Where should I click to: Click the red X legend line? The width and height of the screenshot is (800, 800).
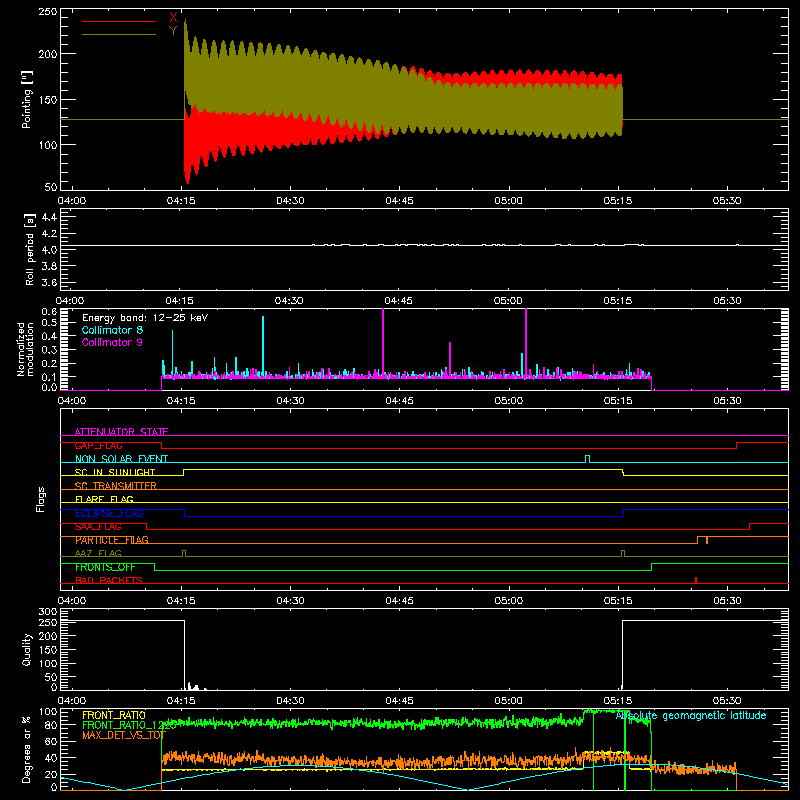[x=119, y=21]
